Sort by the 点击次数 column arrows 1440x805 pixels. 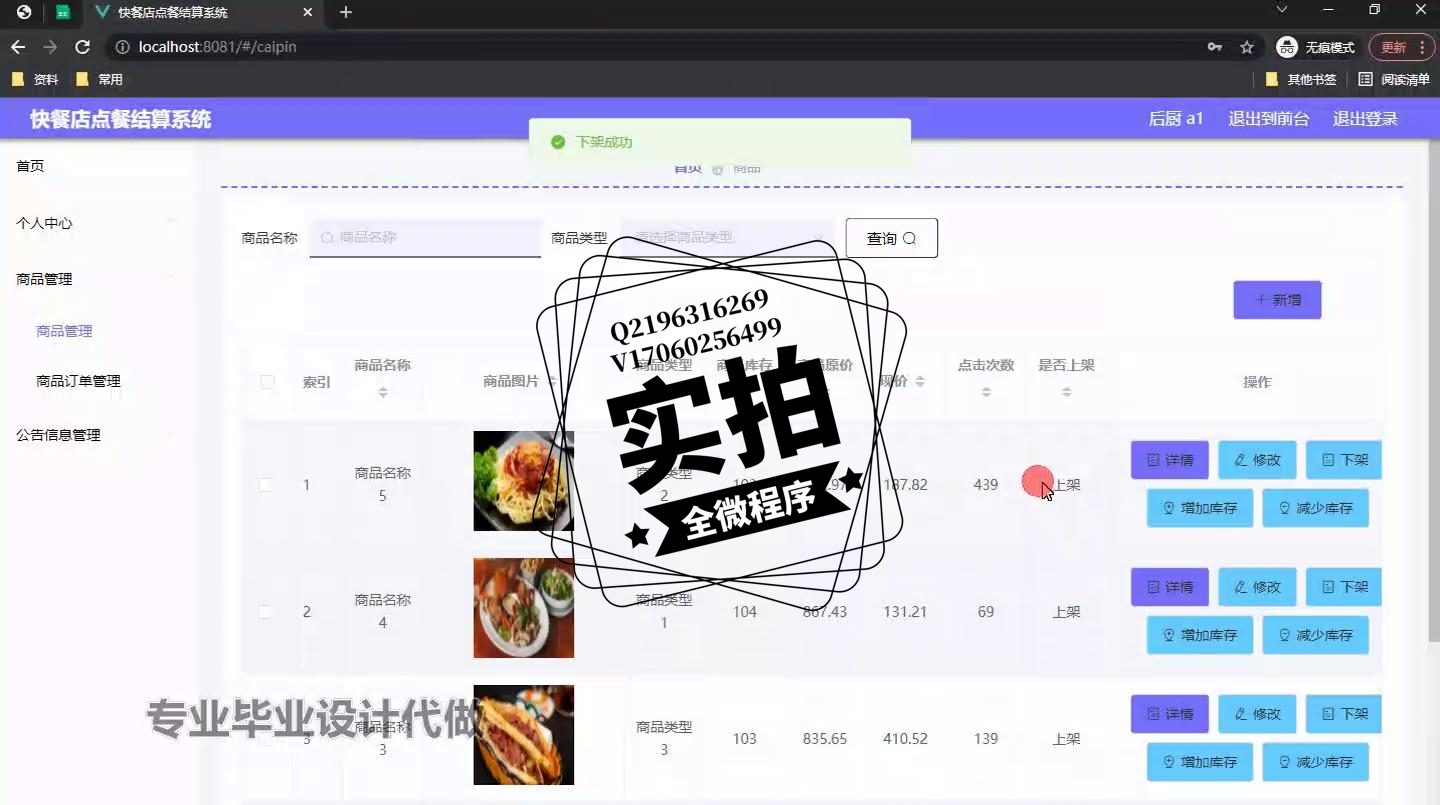click(x=986, y=393)
